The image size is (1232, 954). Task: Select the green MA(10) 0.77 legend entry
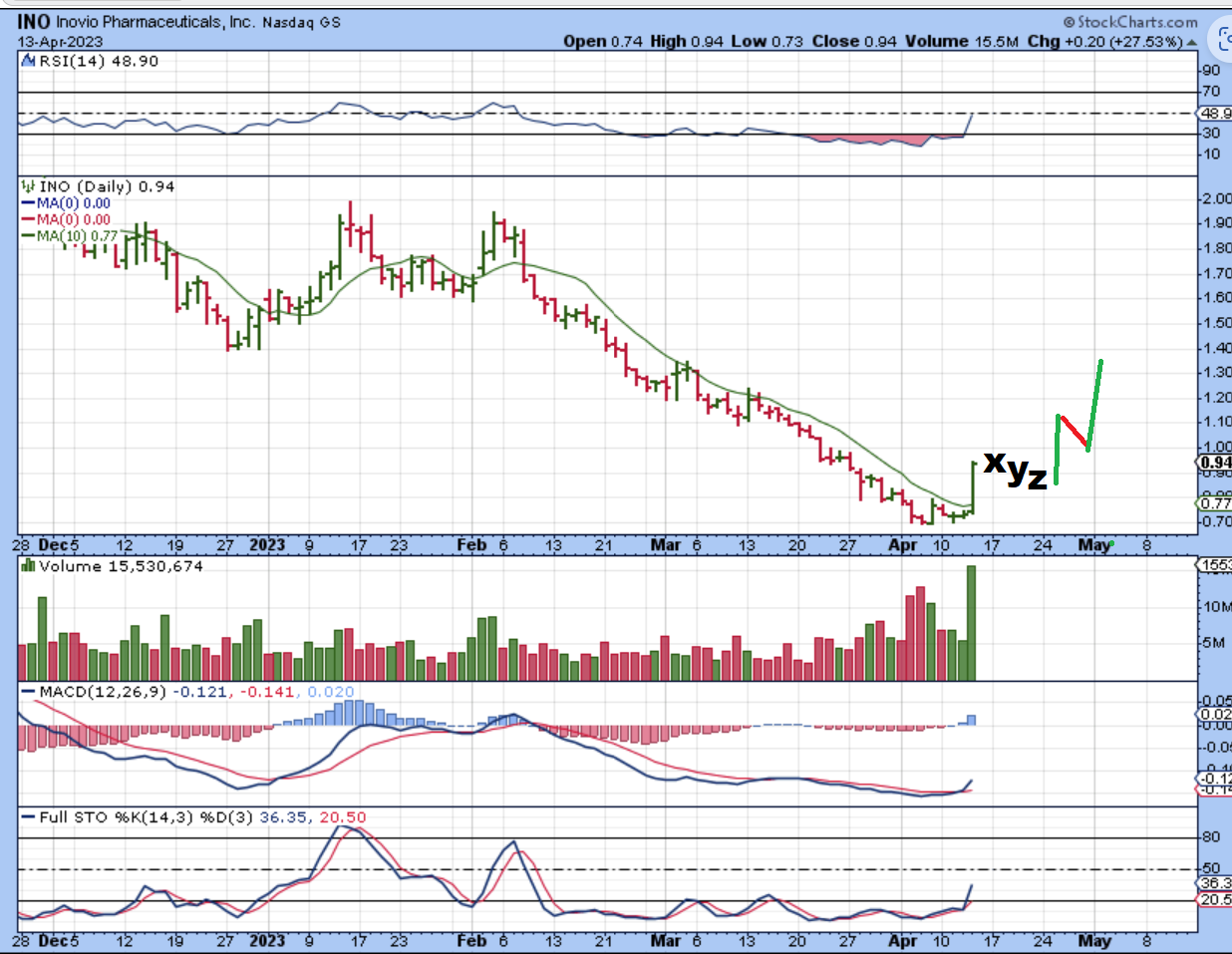[x=70, y=236]
